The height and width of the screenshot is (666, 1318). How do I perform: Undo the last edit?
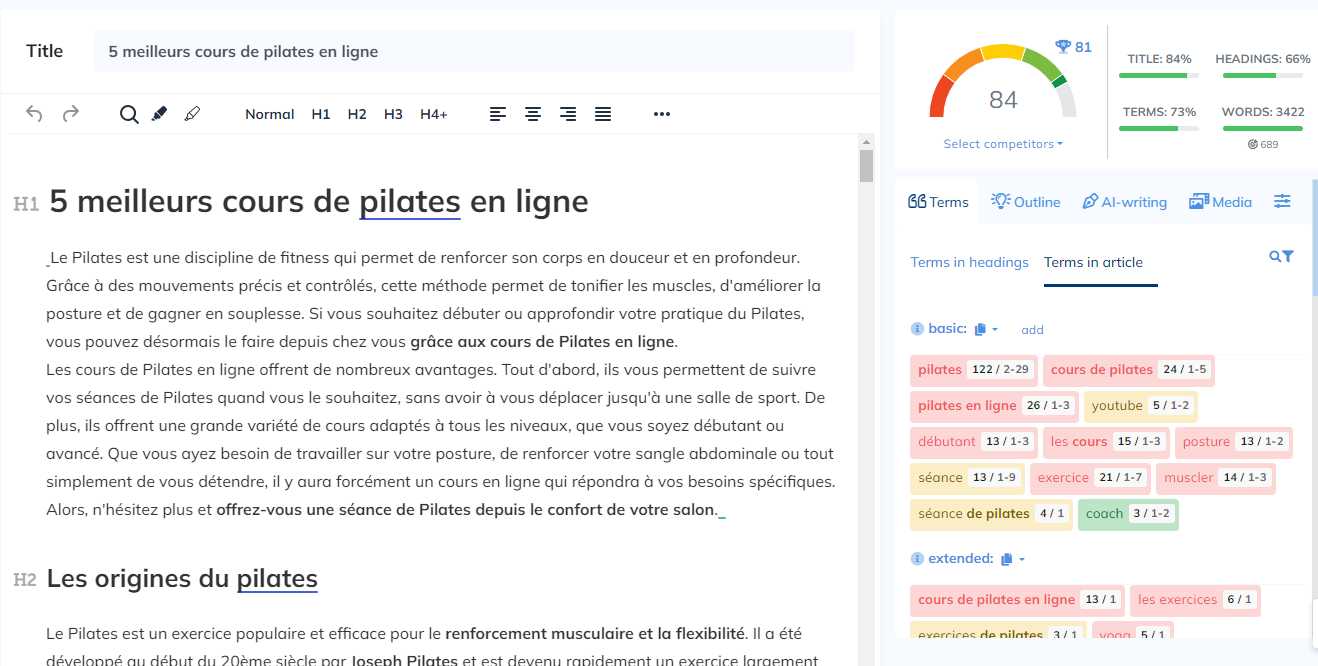[34, 114]
